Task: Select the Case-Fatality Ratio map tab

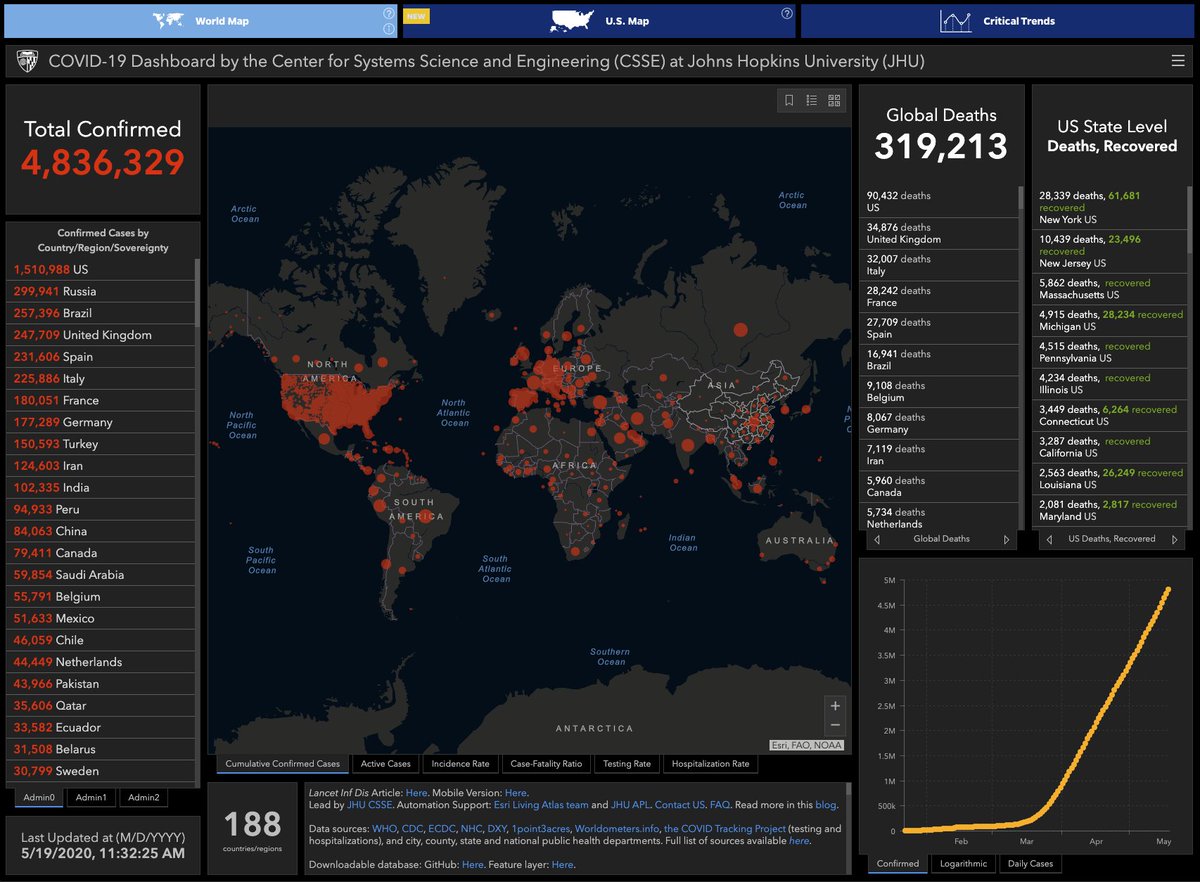Action: coord(546,764)
